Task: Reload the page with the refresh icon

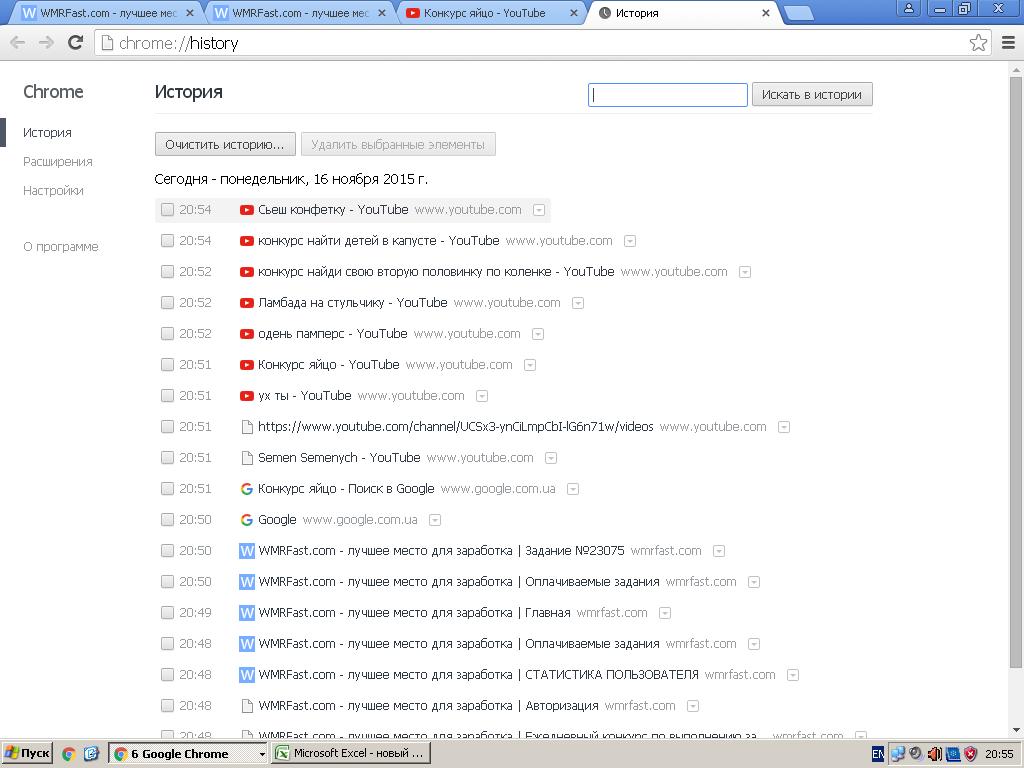Action: pyautogui.click(x=76, y=42)
